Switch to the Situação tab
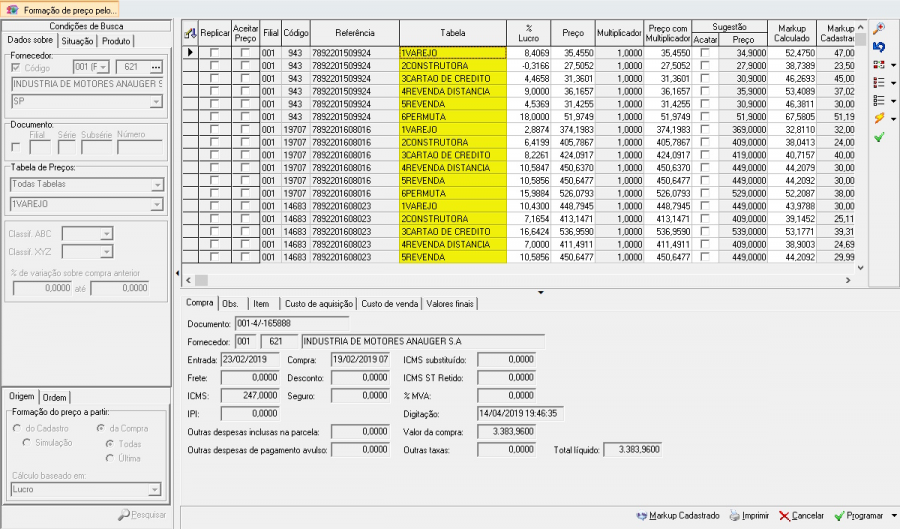The image size is (900, 529). pos(77,41)
